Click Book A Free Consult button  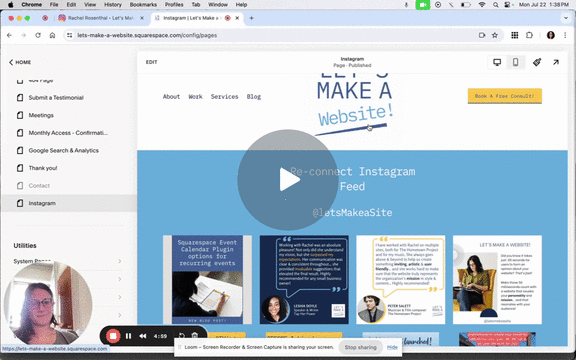pyautogui.click(x=504, y=96)
